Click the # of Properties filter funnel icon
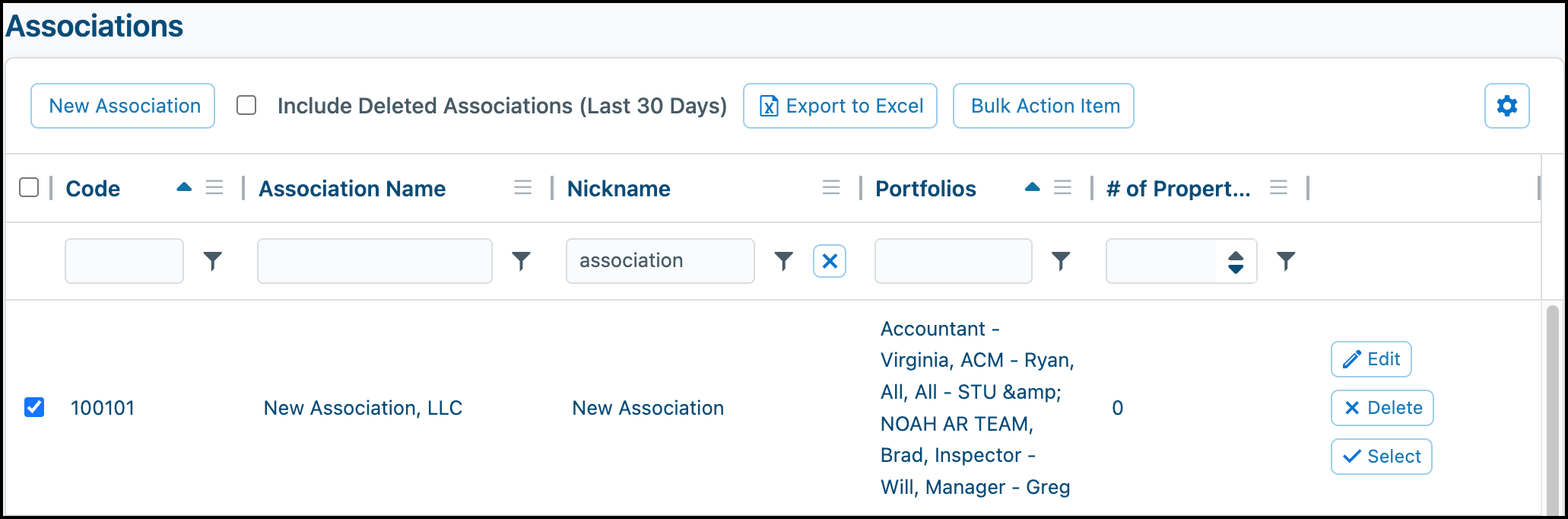Image resolution: width=1568 pixels, height=519 pixels. 1286,261
